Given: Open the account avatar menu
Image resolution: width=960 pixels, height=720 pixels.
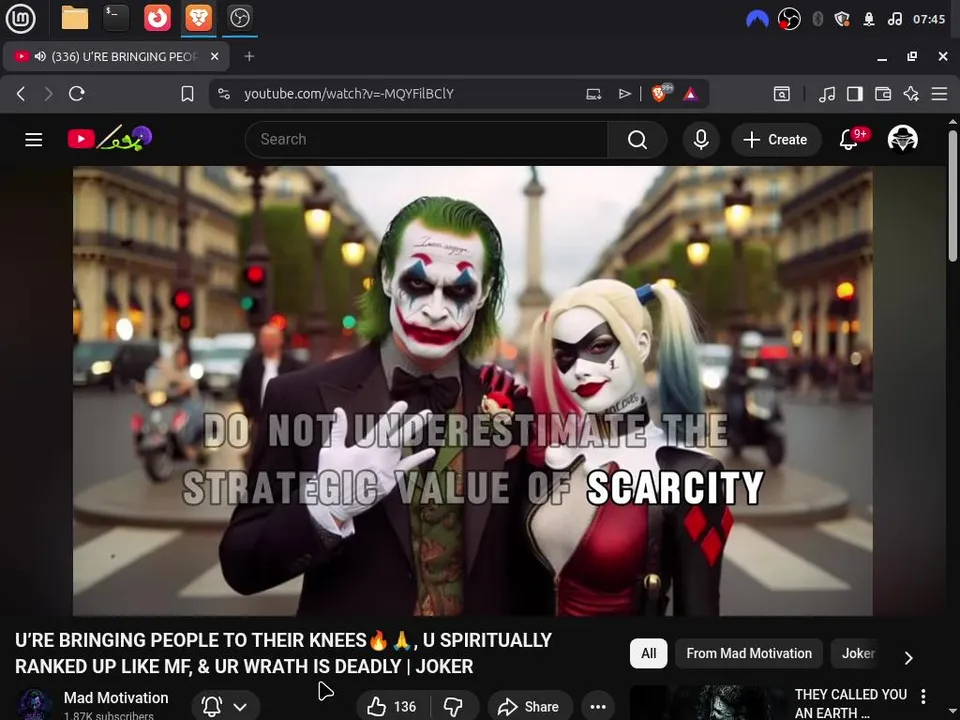Looking at the screenshot, I should click(x=902, y=139).
